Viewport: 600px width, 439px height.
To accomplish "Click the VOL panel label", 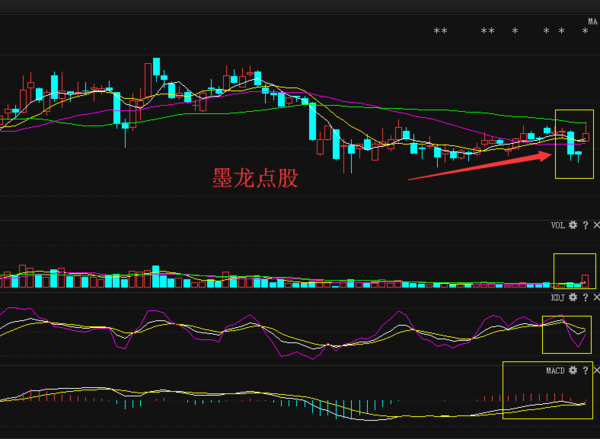I will point(558,225).
